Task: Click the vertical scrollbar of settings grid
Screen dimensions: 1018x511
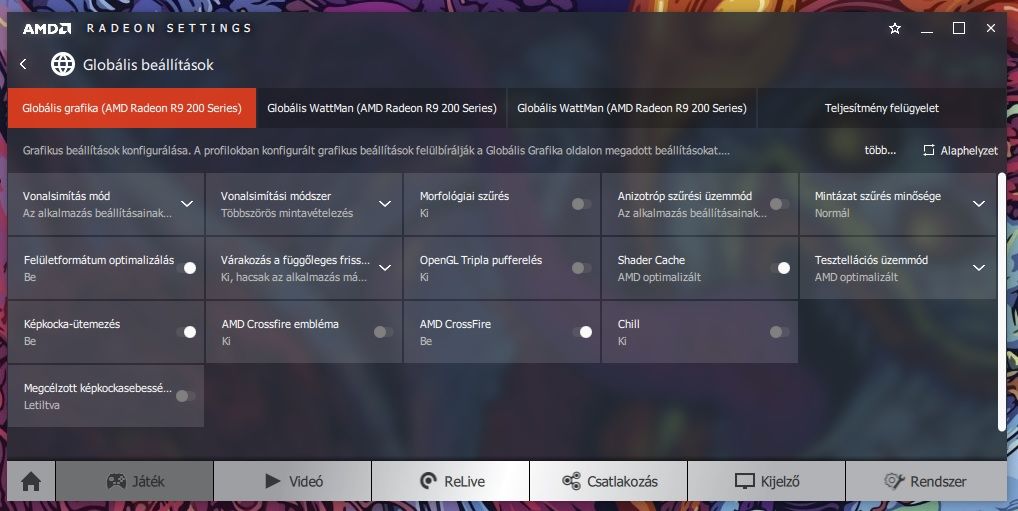Action: pyautogui.click(x=1001, y=301)
